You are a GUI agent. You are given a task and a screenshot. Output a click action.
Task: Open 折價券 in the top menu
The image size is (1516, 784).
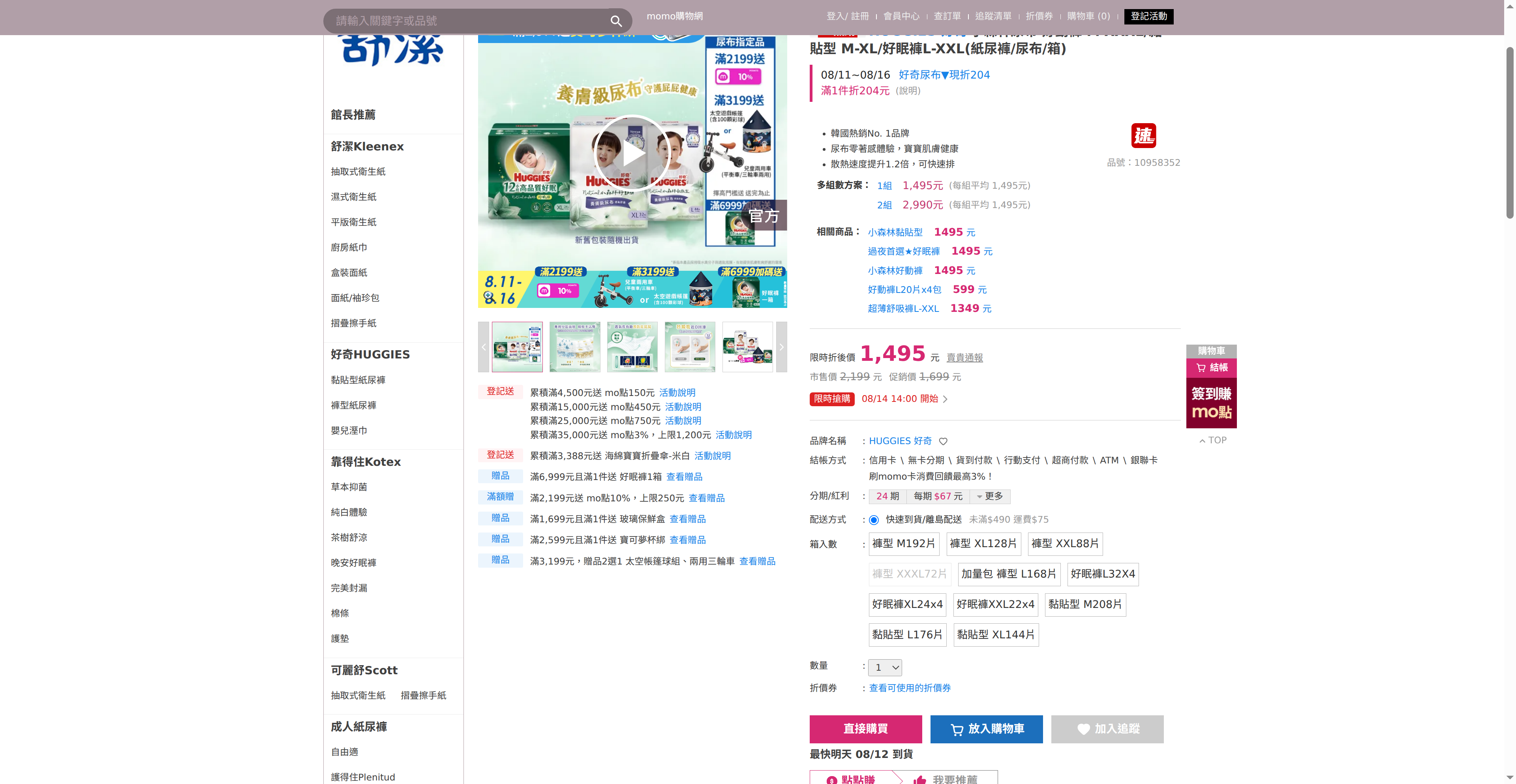[x=1039, y=17]
